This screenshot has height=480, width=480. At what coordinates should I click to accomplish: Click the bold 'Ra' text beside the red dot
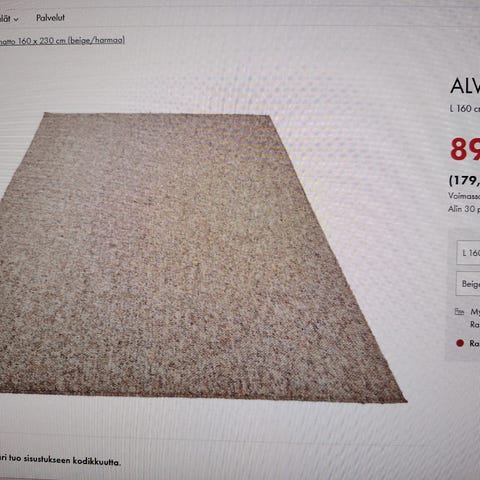(475, 343)
